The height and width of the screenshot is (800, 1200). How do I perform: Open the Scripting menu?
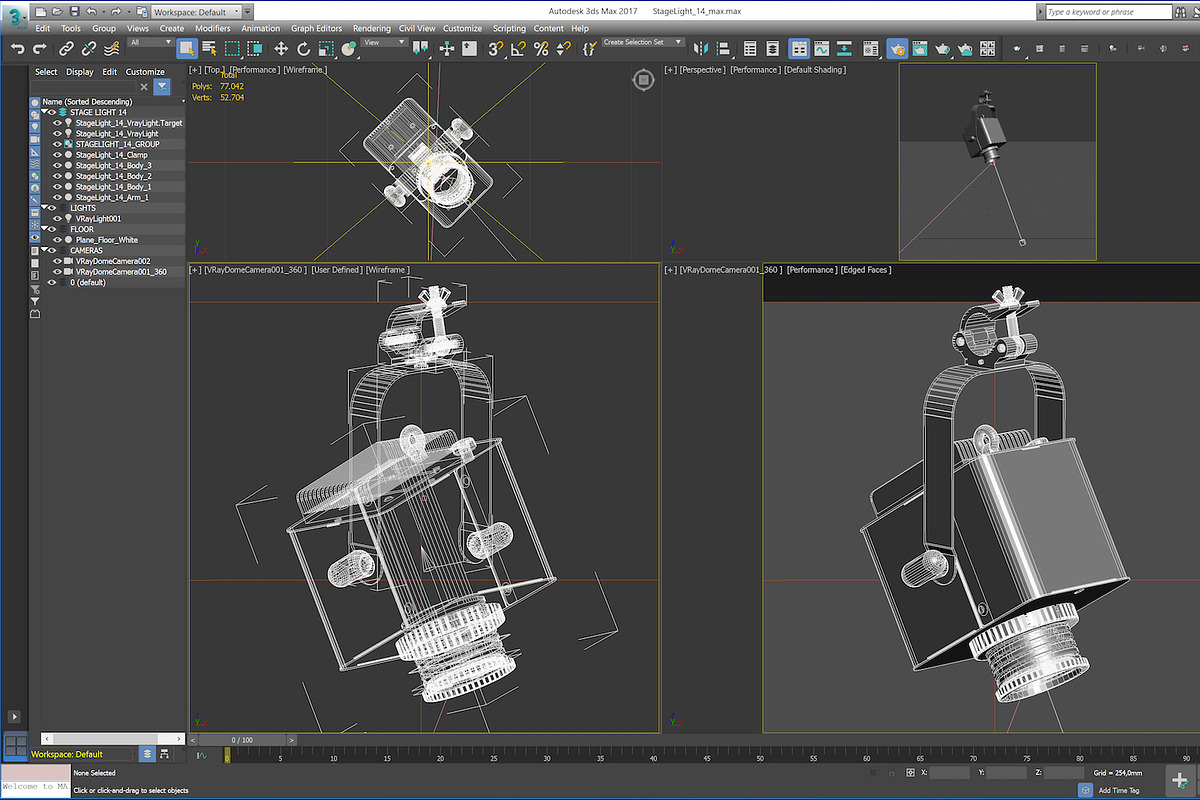coord(509,29)
